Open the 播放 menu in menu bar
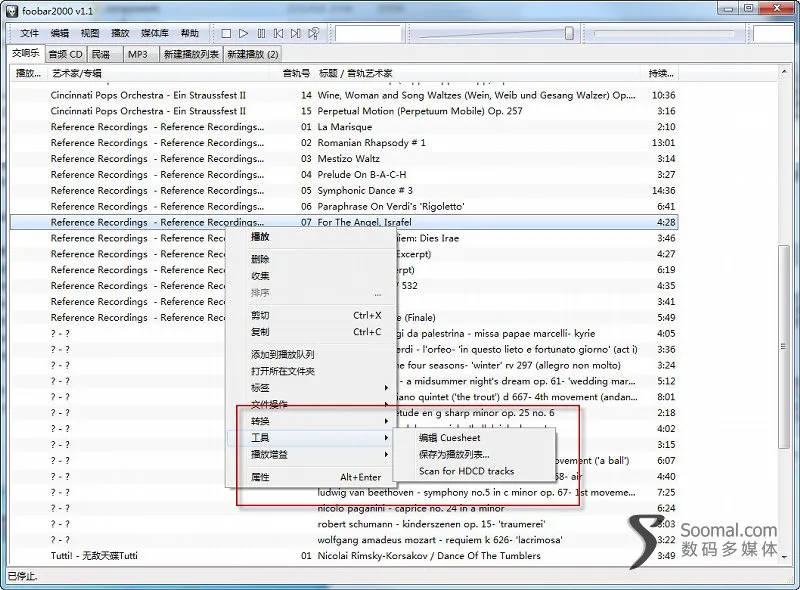The height and width of the screenshot is (590, 800). pos(120,33)
